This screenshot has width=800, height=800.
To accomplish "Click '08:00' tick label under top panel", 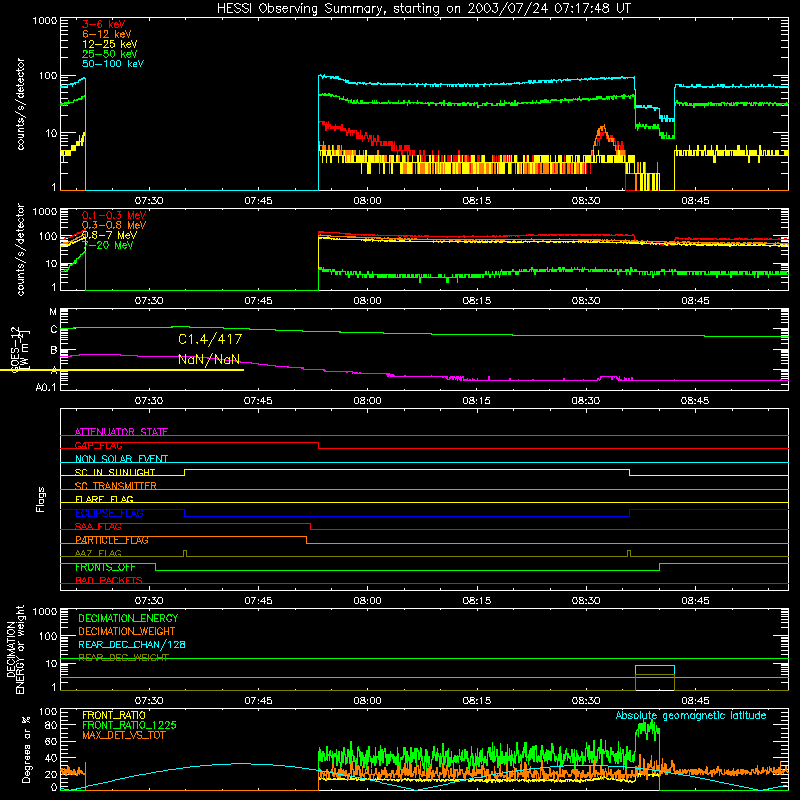I will pyautogui.click(x=367, y=201).
